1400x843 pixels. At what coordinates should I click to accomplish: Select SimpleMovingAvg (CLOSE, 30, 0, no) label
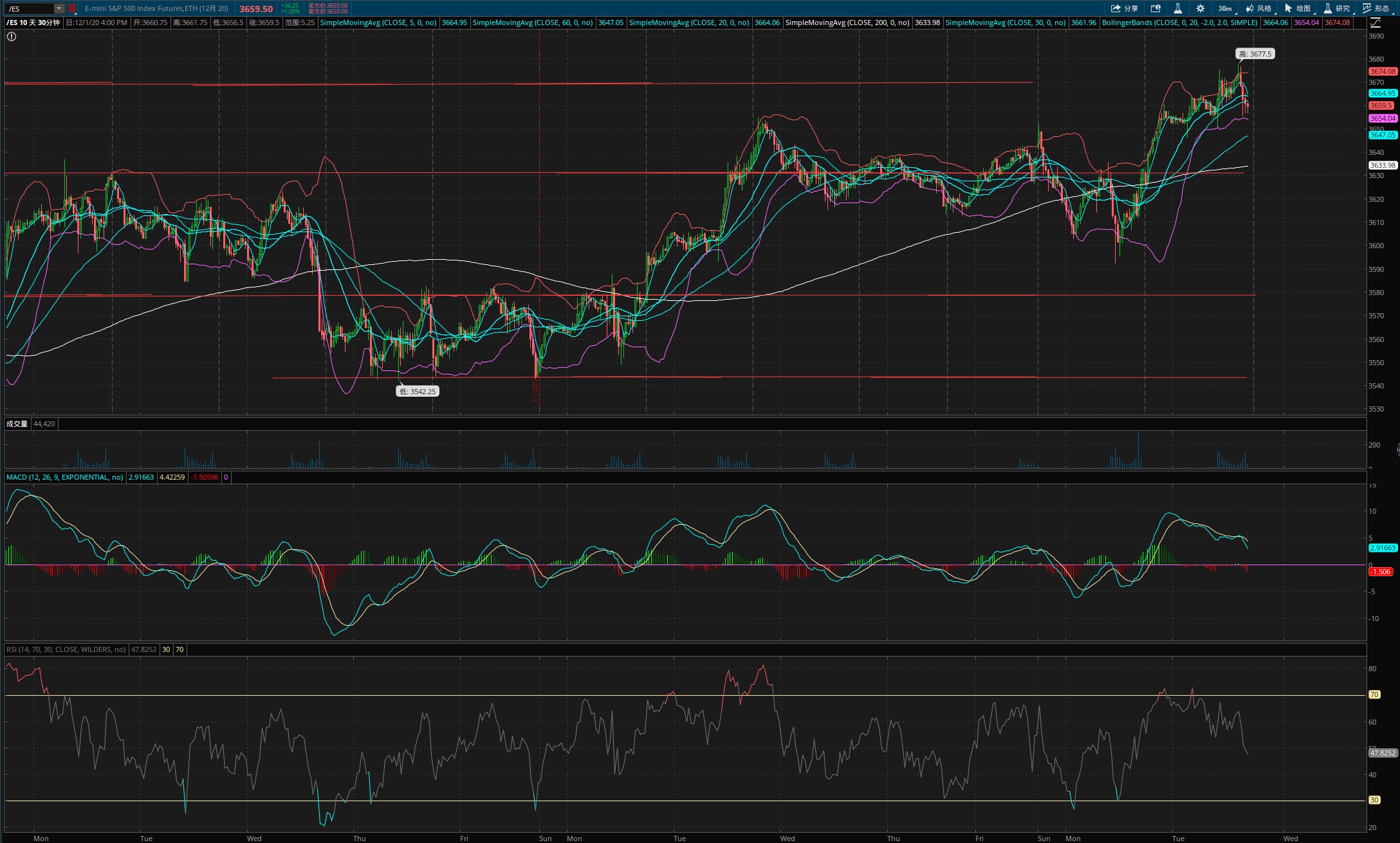click(x=1006, y=23)
